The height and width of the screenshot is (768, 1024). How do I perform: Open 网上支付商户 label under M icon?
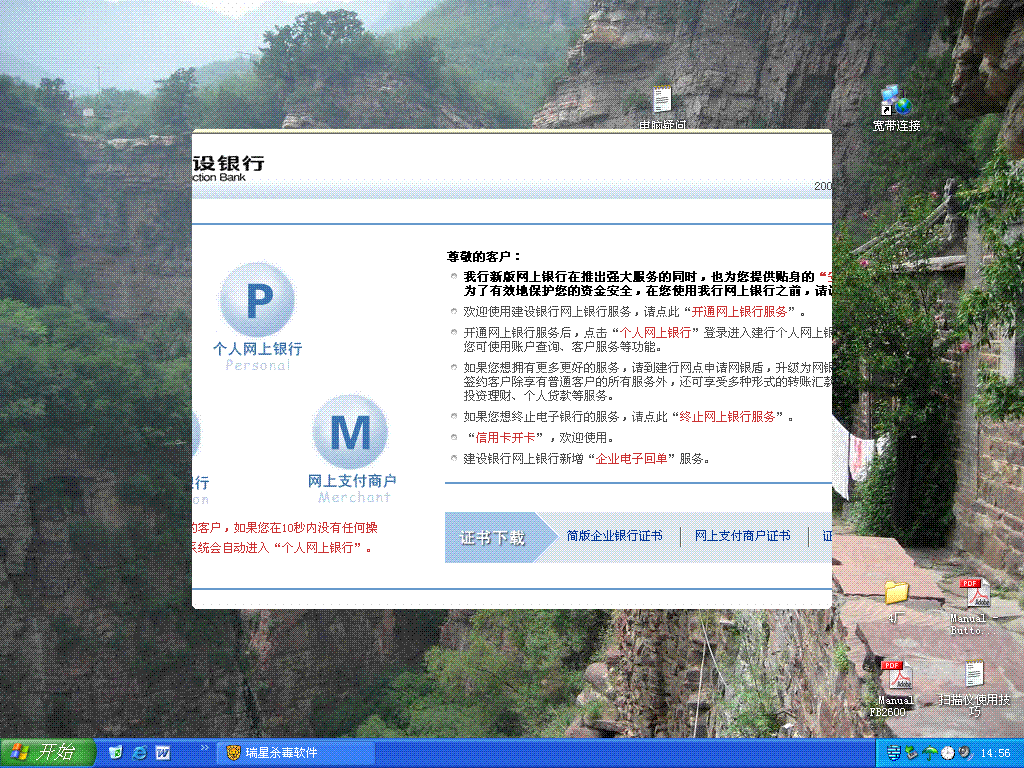click(352, 481)
